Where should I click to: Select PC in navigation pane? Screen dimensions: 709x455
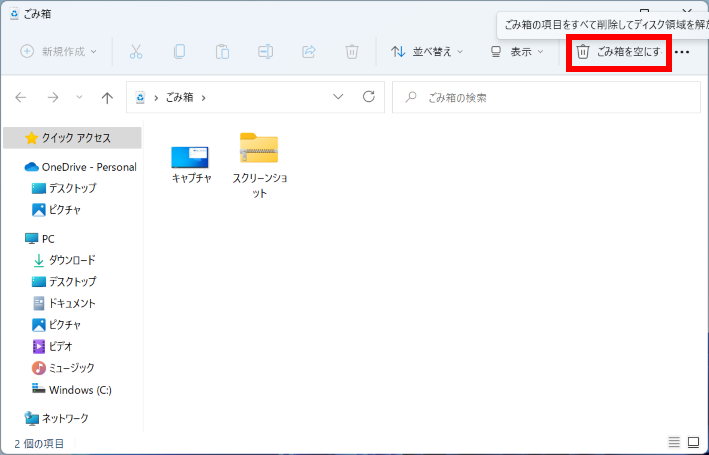tap(40, 239)
